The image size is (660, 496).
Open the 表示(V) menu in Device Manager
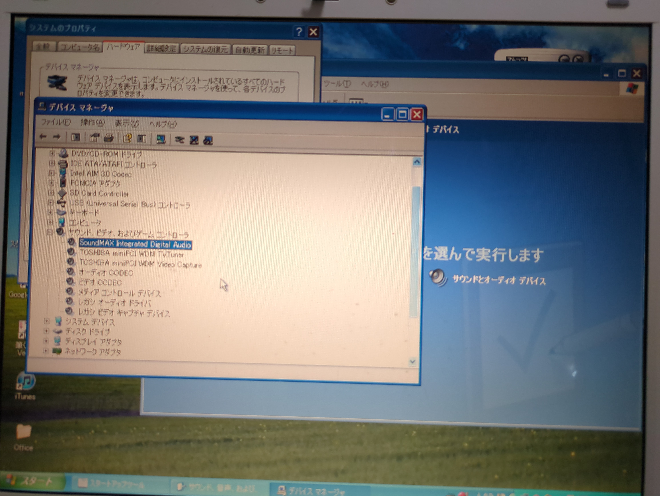tap(127, 124)
